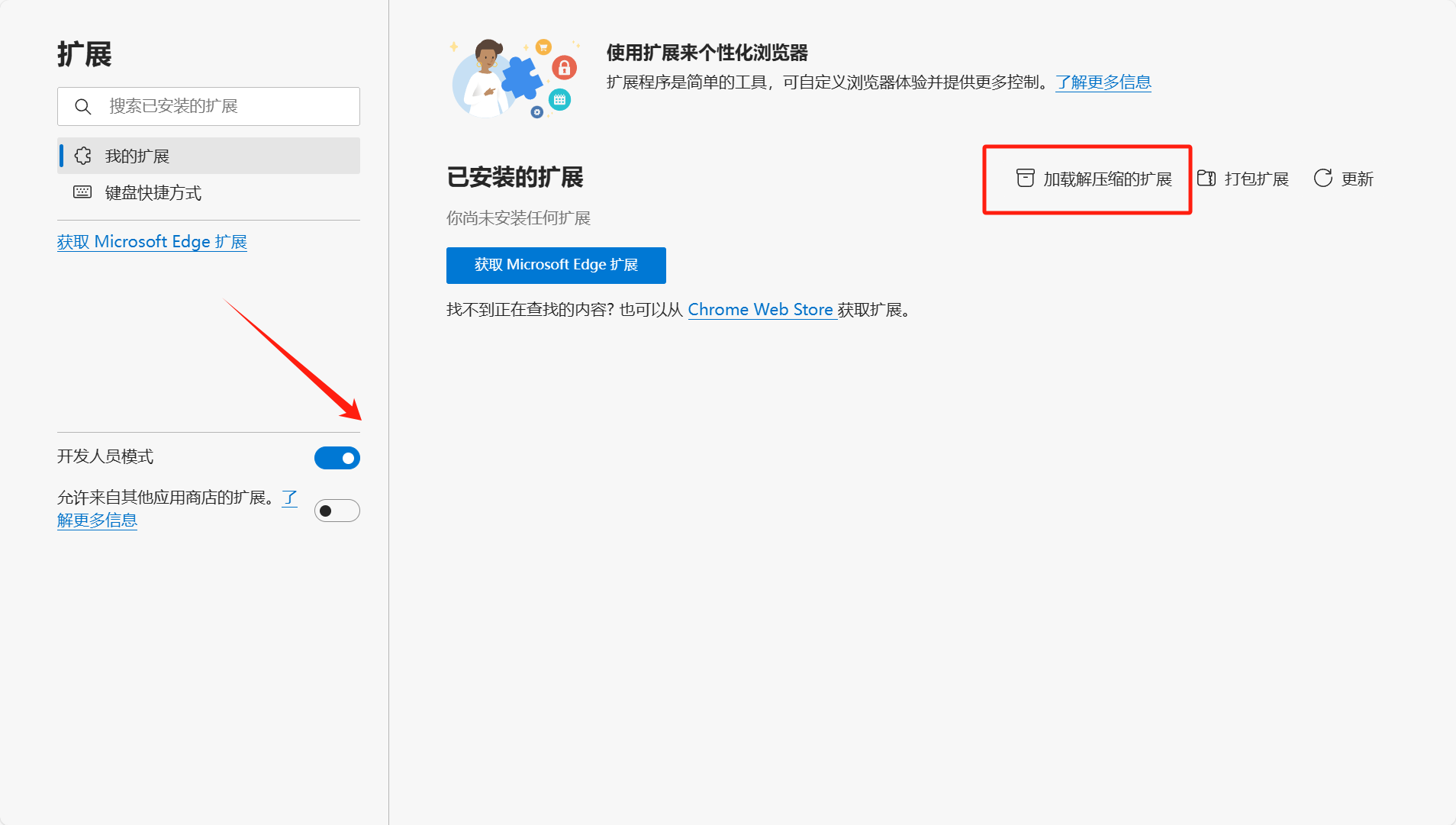Enable the allow other stores extensions toggle

(337, 511)
